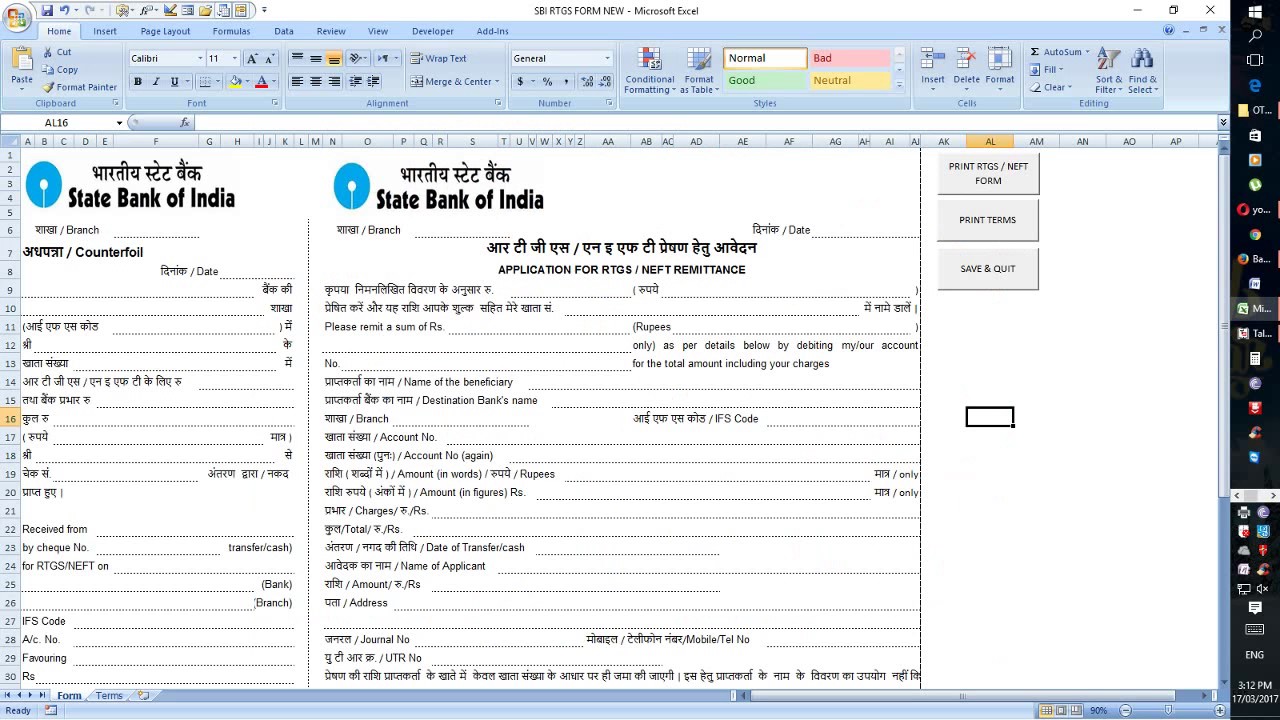The width and height of the screenshot is (1280, 720).
Task: Toggle bold formatting
Action: click(137, 82)
